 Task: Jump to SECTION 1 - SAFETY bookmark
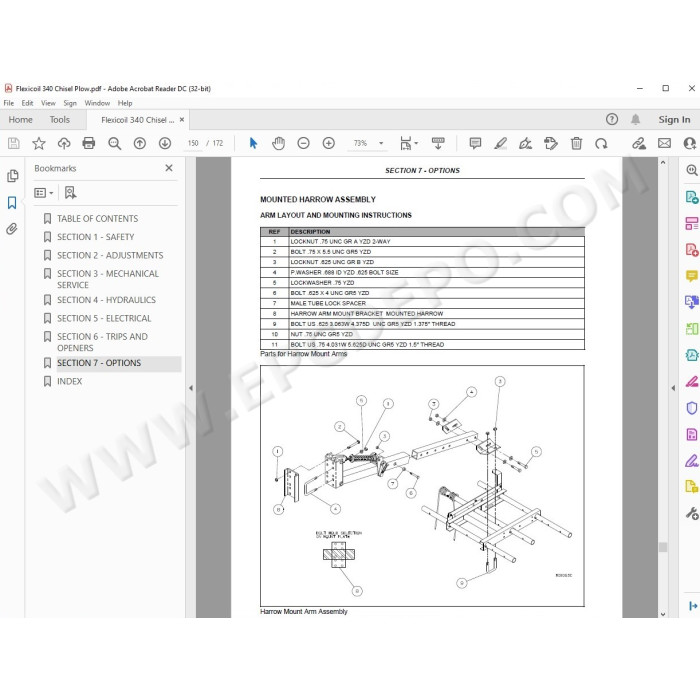pyautogui.click(x=96, y=237)
